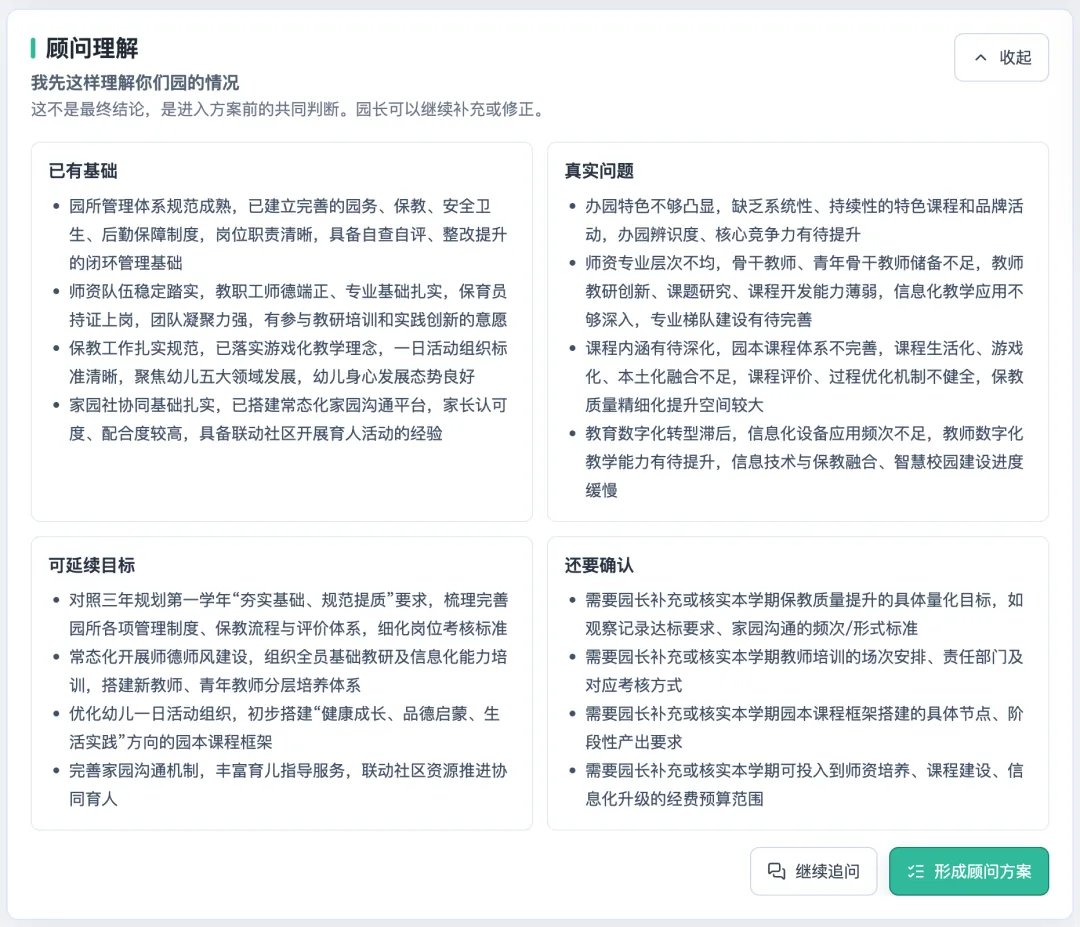
Task: Select the 真实问题 card heading
Action: [599, 171]
